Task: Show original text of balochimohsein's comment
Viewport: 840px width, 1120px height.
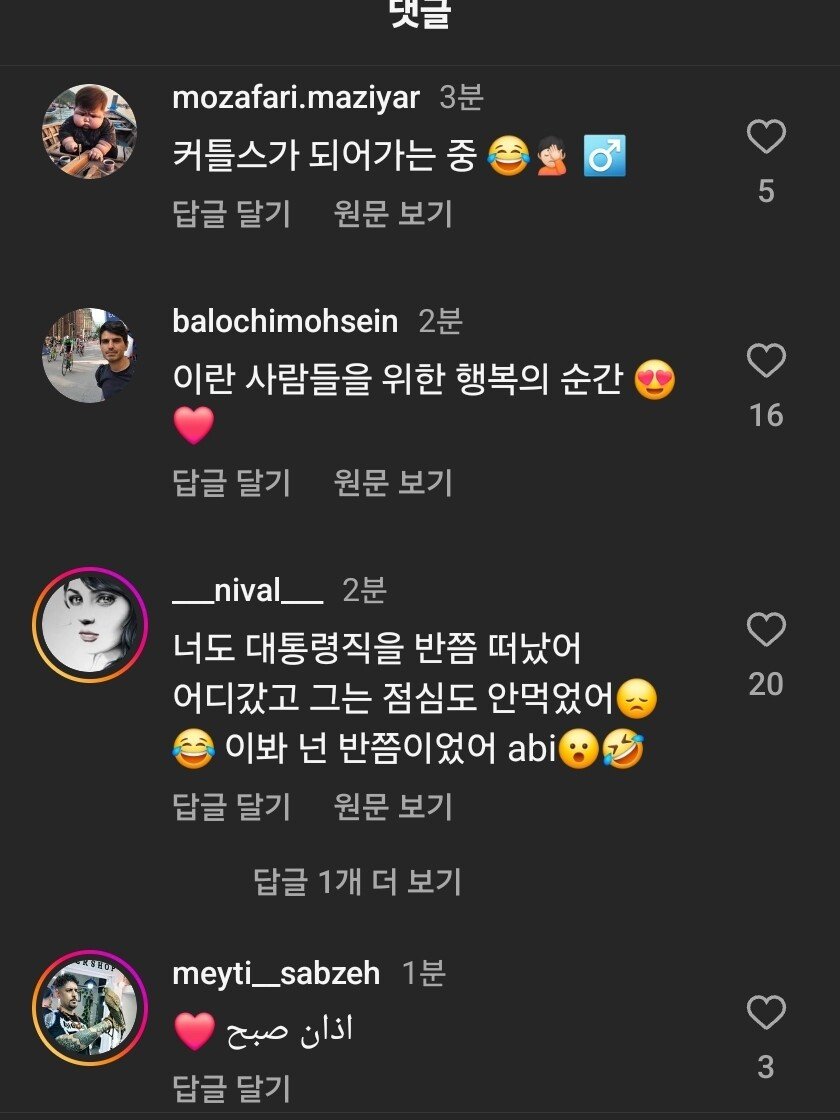Action: pyautogui.click(x=393, y=483)
